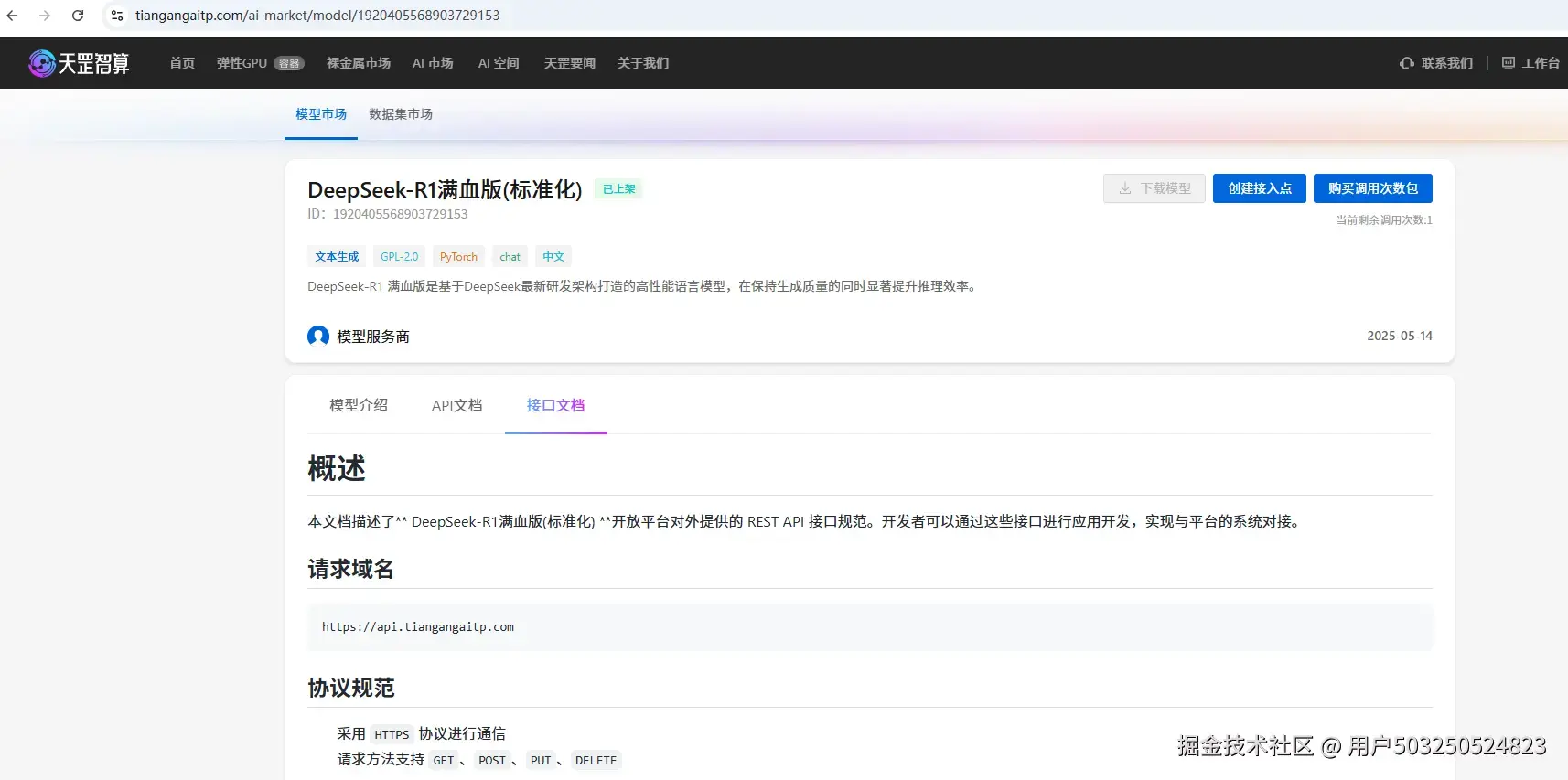The height and width of the screenshot is (780, 1568).
Task: Open 裸金属市场 navigation item
Action: 359,63
